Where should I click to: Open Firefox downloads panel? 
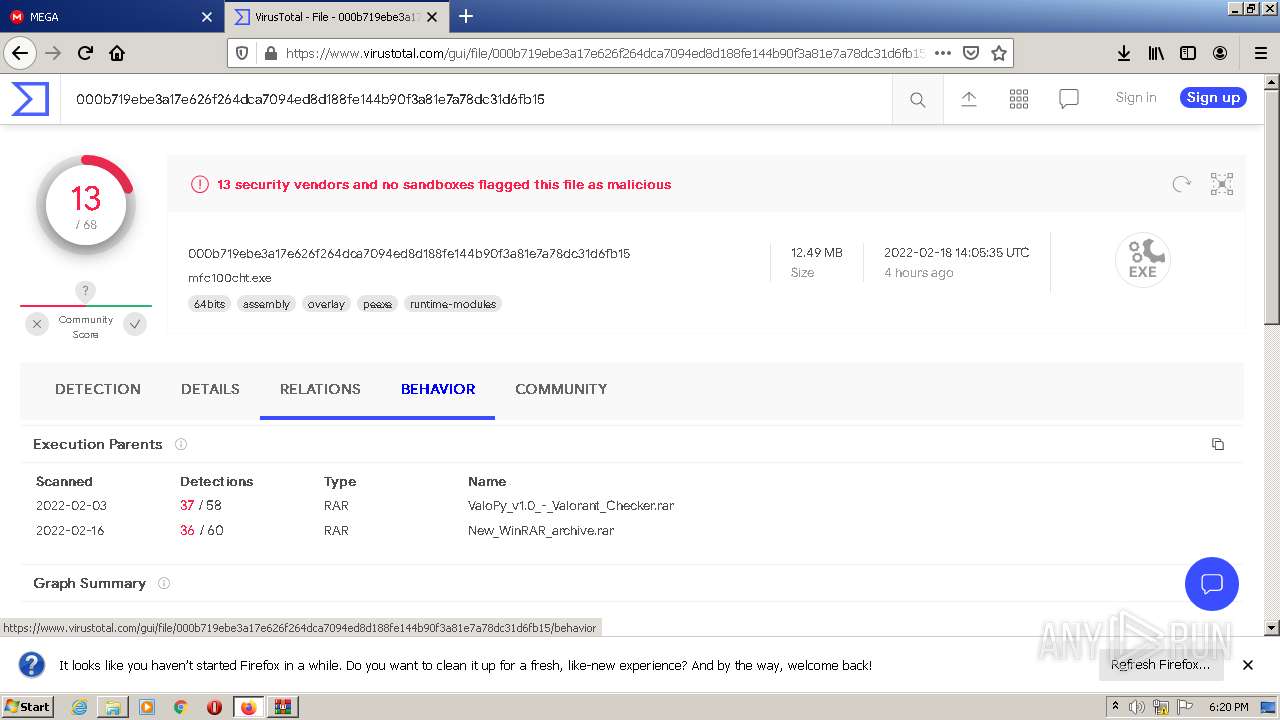tap(1124, 53)
